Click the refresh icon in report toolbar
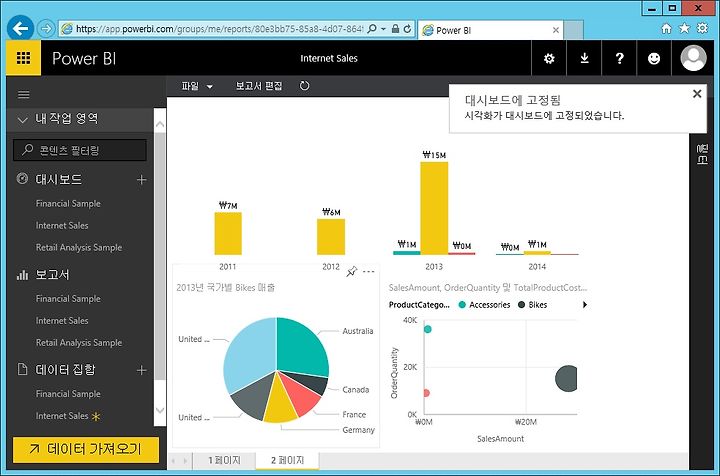 pos(304,86)
